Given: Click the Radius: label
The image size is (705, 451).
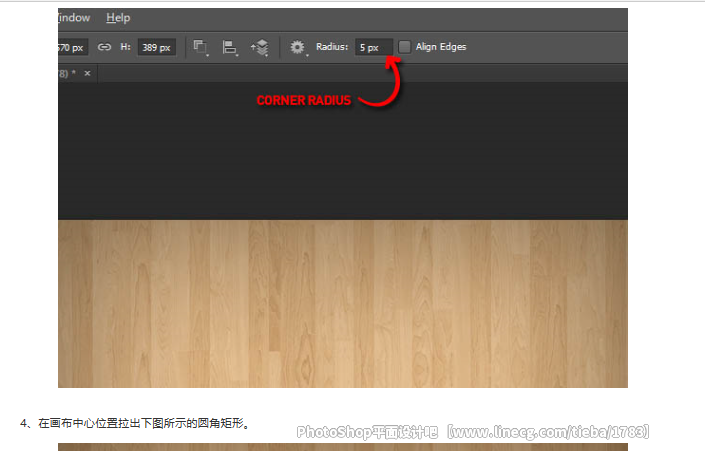Looking at the screenshot, I should click(332, 47).
